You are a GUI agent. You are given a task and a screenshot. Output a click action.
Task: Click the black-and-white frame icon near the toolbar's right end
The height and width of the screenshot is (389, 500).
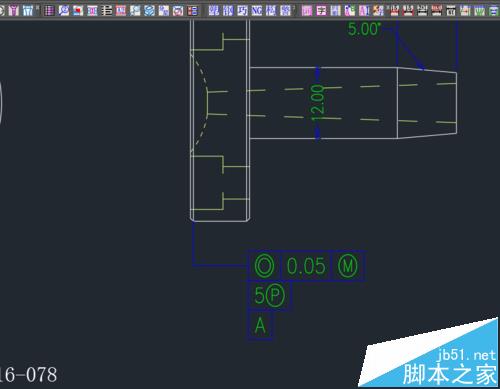click(x=451, y=10)
